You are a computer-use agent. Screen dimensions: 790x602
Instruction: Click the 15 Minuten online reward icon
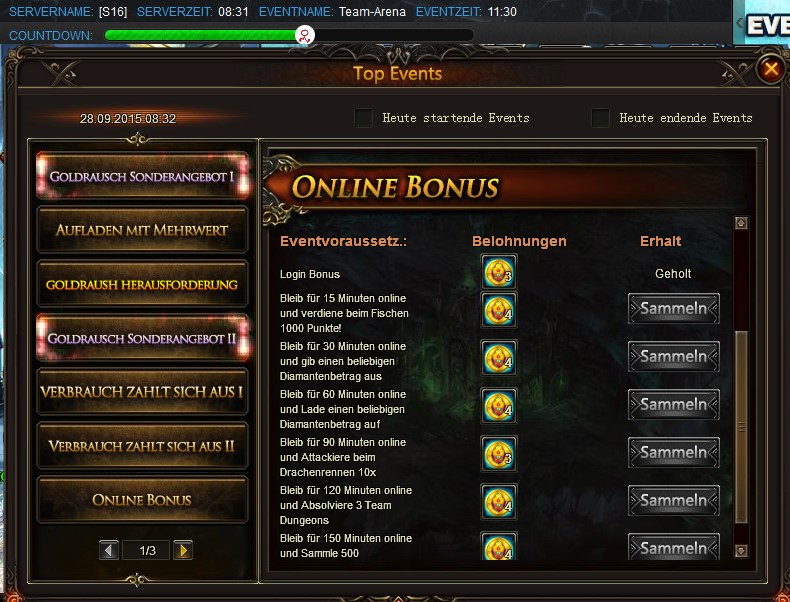[498, 309]
